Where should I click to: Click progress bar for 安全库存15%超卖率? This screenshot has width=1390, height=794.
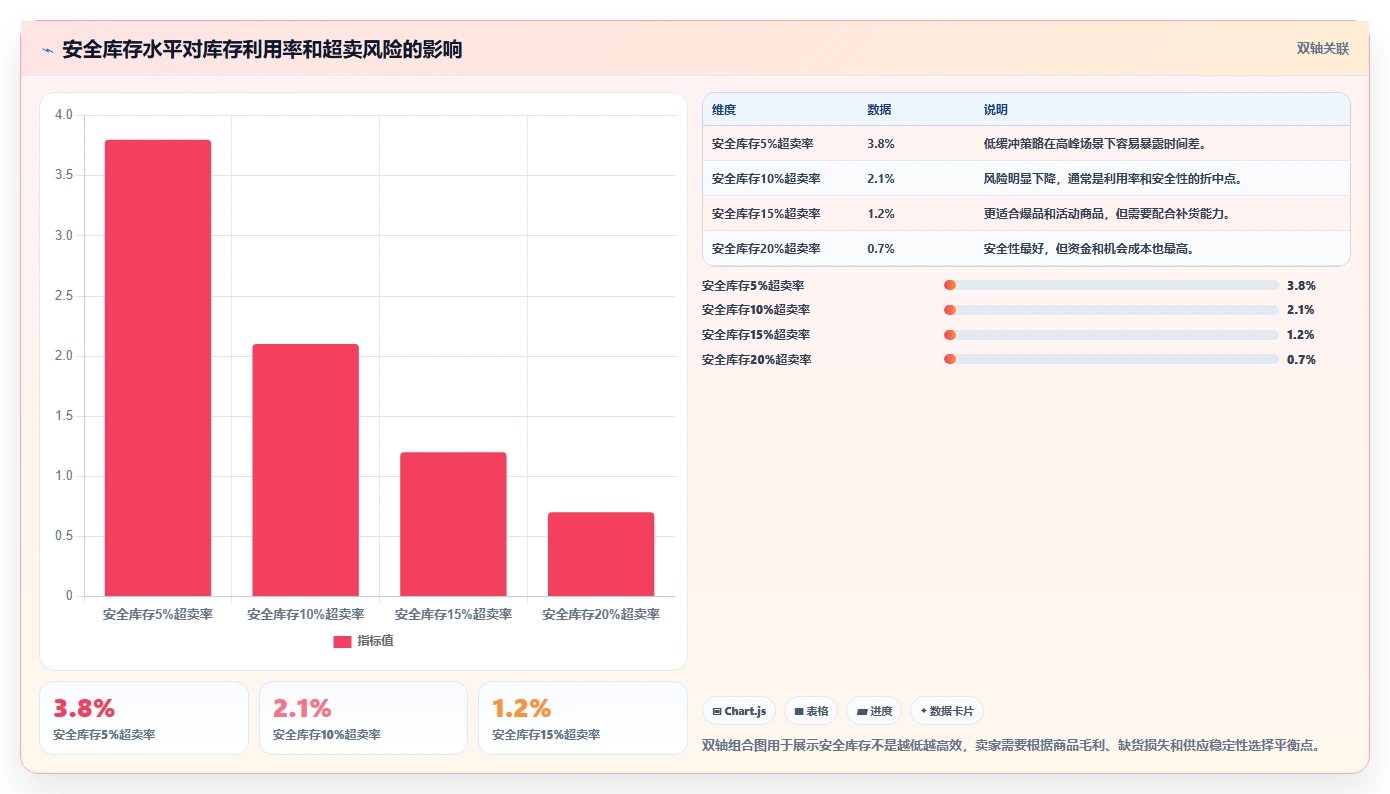tap(1111, 335)
